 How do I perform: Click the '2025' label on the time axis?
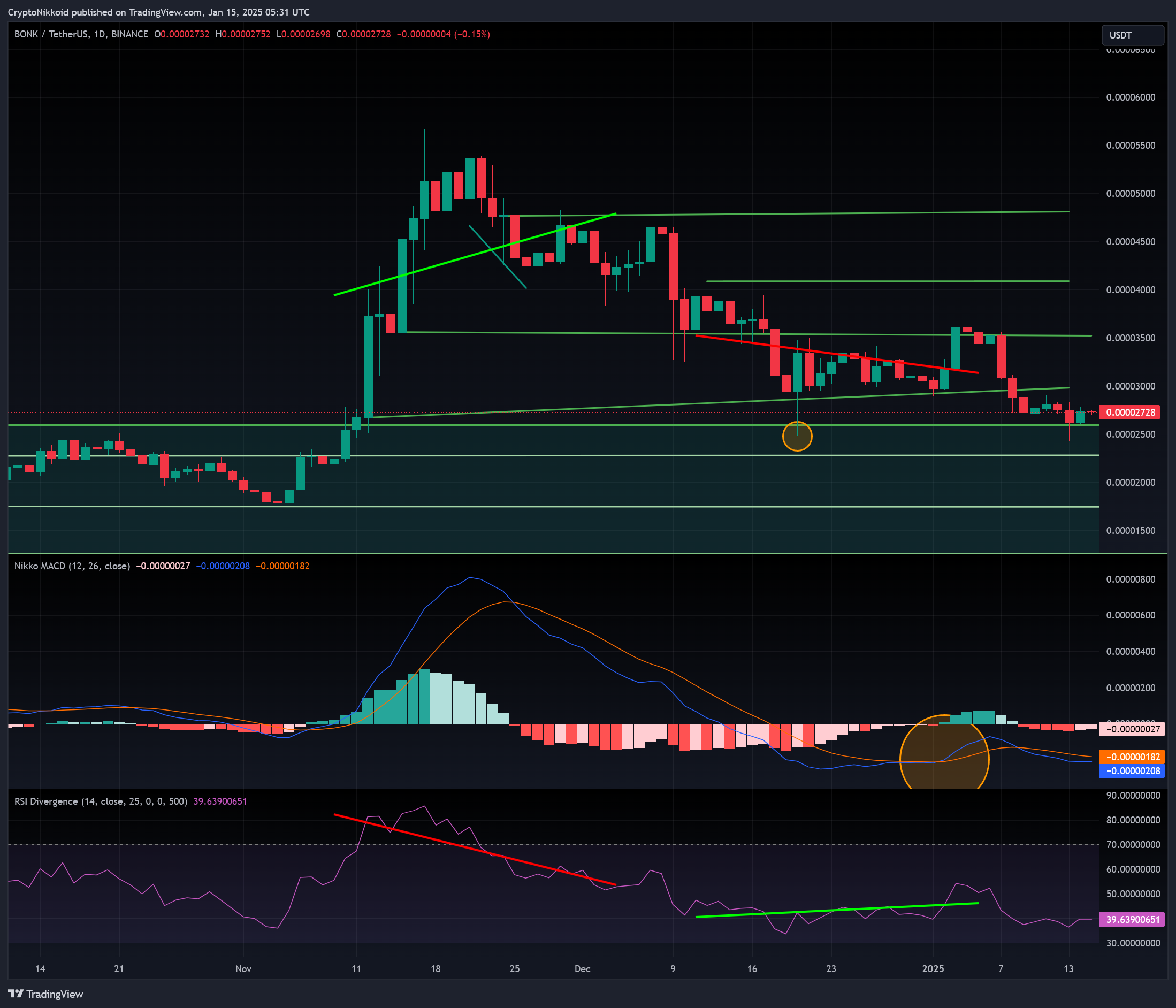933,969
